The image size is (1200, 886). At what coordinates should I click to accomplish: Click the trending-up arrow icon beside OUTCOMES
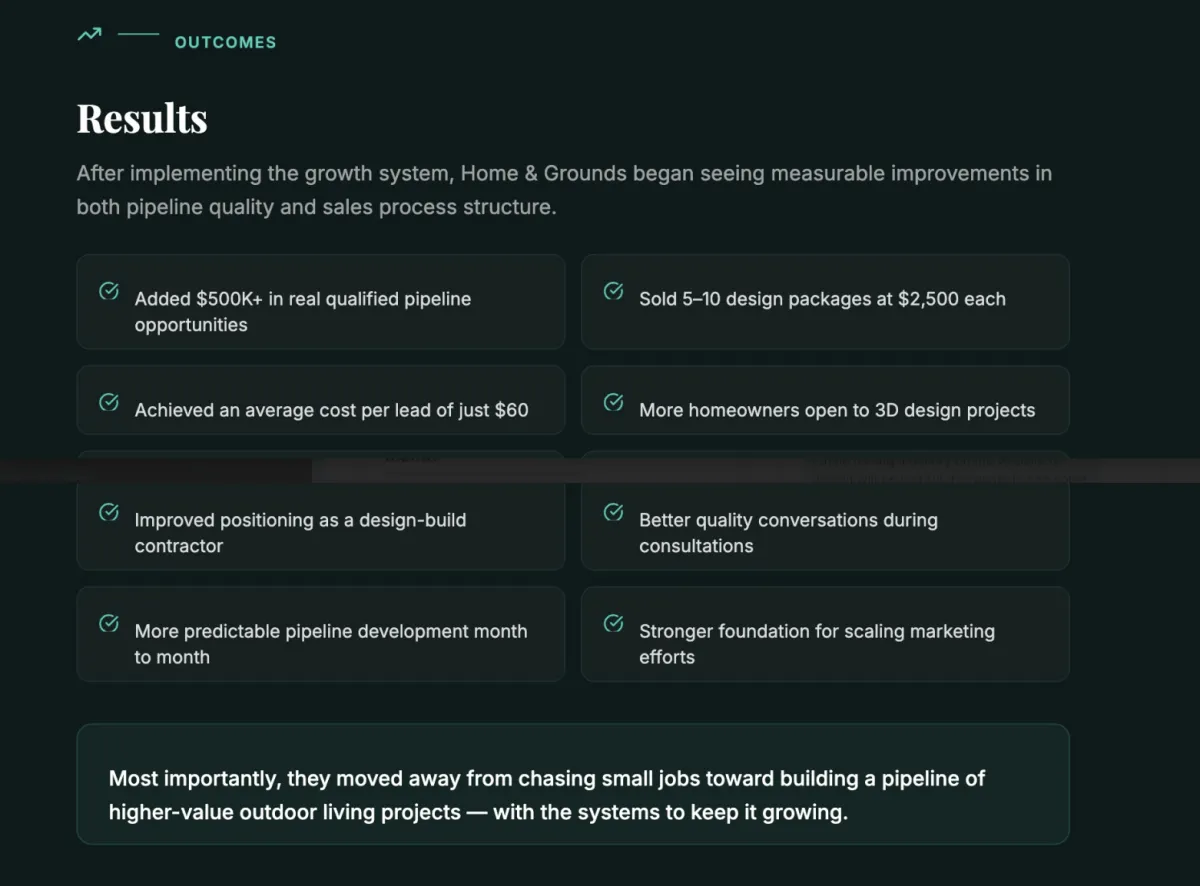coord(89,35)
